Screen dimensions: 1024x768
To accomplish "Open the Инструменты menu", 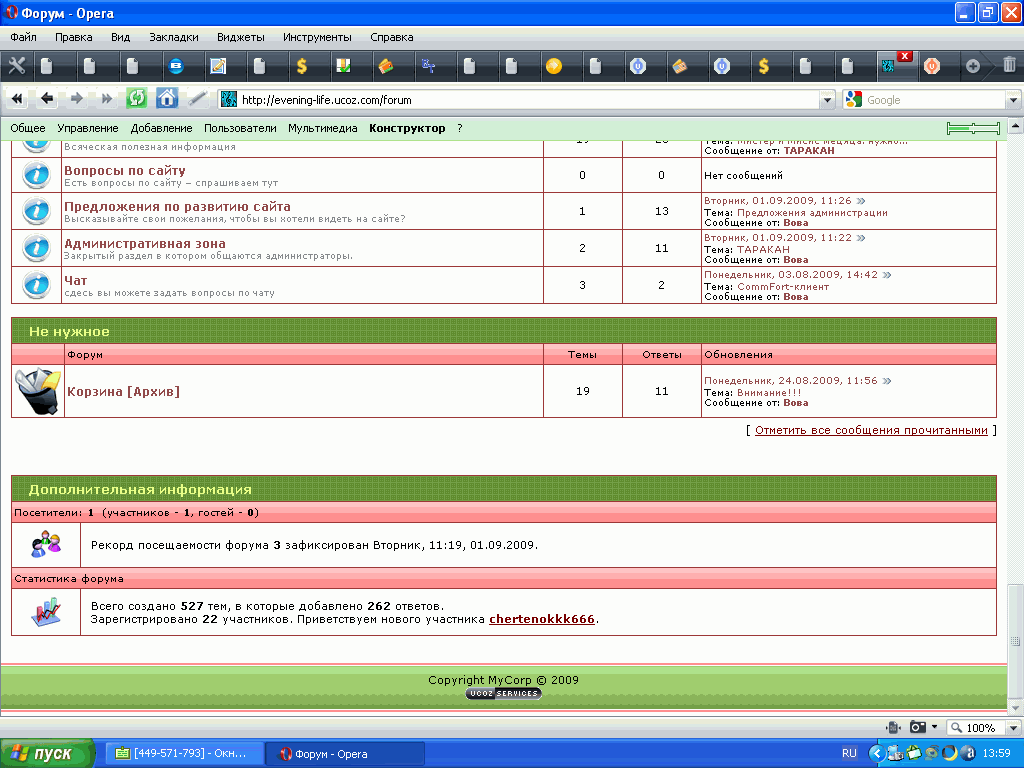I will click(317, 37).
